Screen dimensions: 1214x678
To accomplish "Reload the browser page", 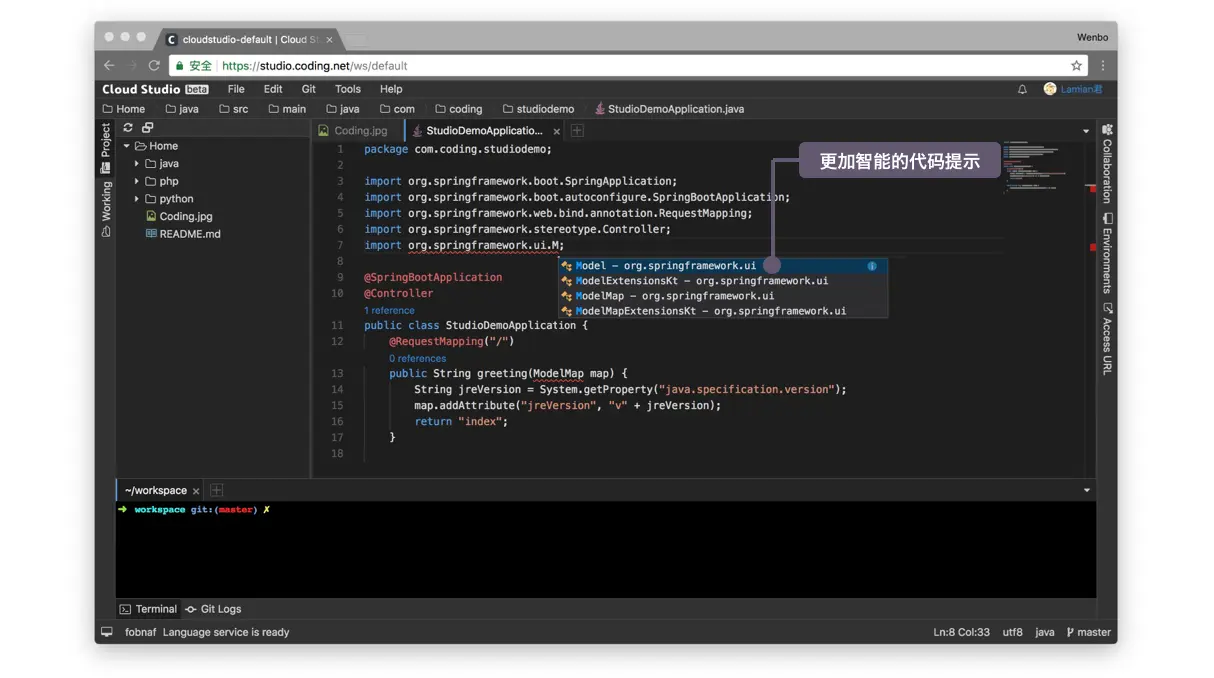I will [x=154, y=65].
